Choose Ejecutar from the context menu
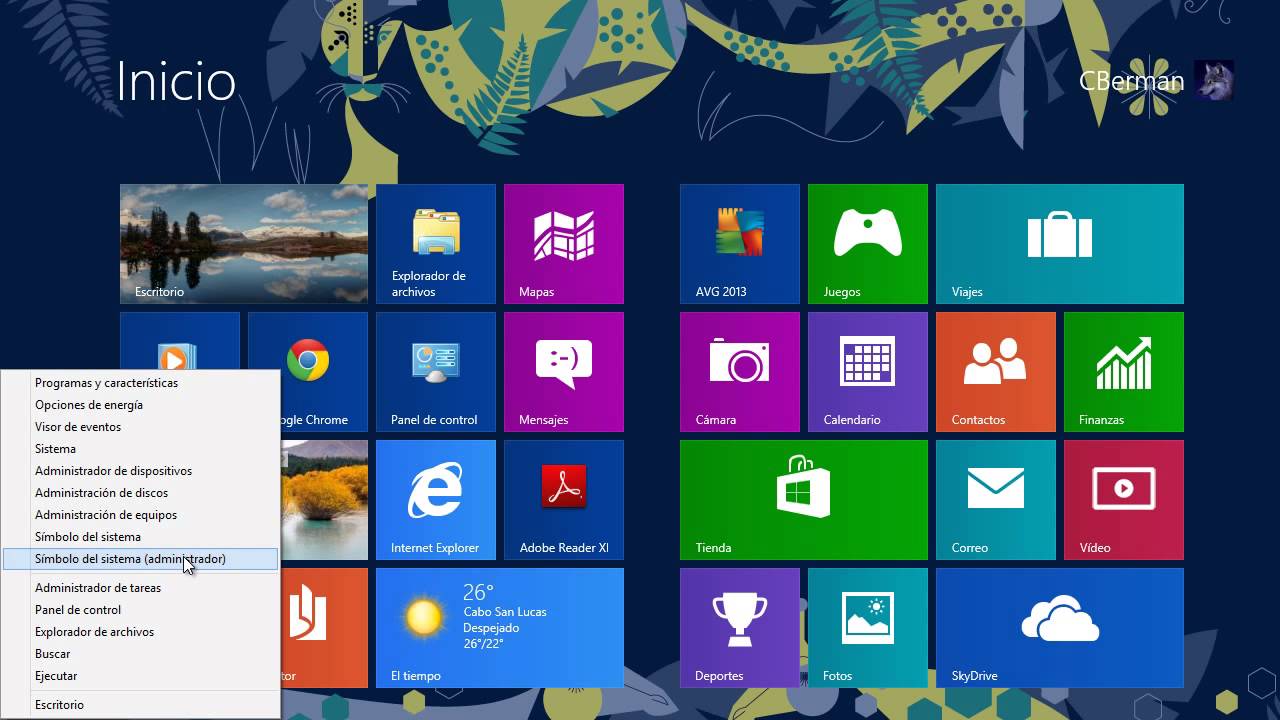The height and width of the screenshot is (720, 1280). click(140, 676)
